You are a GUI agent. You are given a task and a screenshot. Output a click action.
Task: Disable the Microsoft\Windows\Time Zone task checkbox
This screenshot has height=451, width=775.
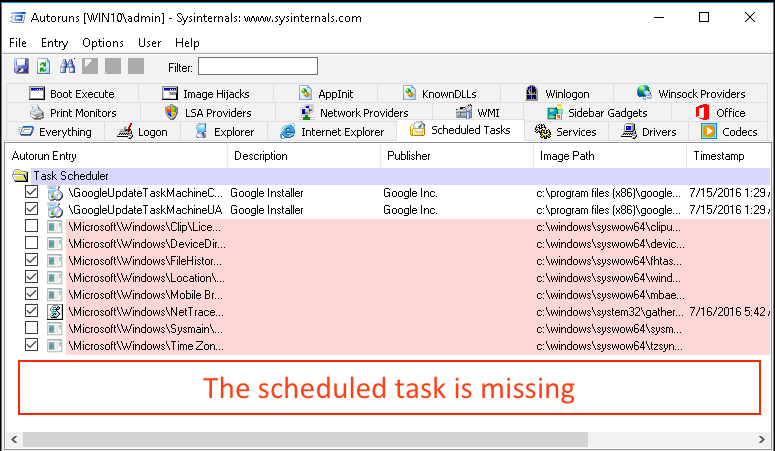(32, 345)
